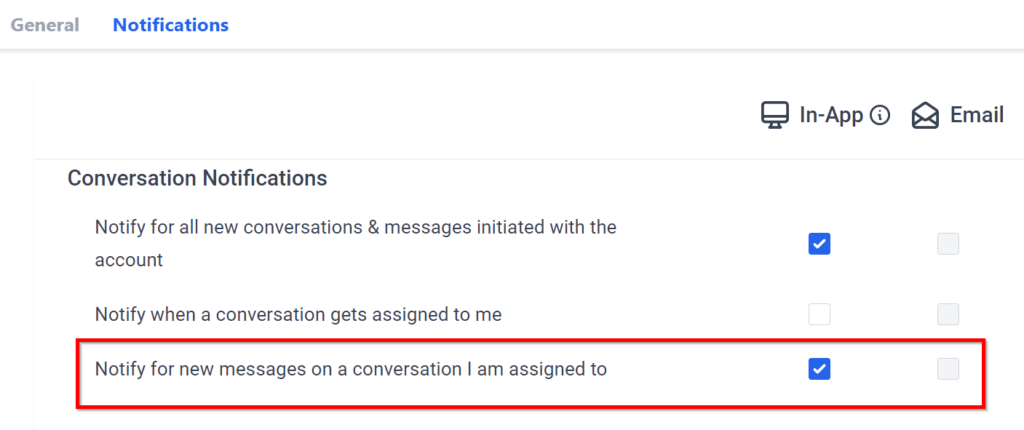Enable In-App for conversation assigned to me
Viewport: 1024px width, 430px height.
coord(819,314)
